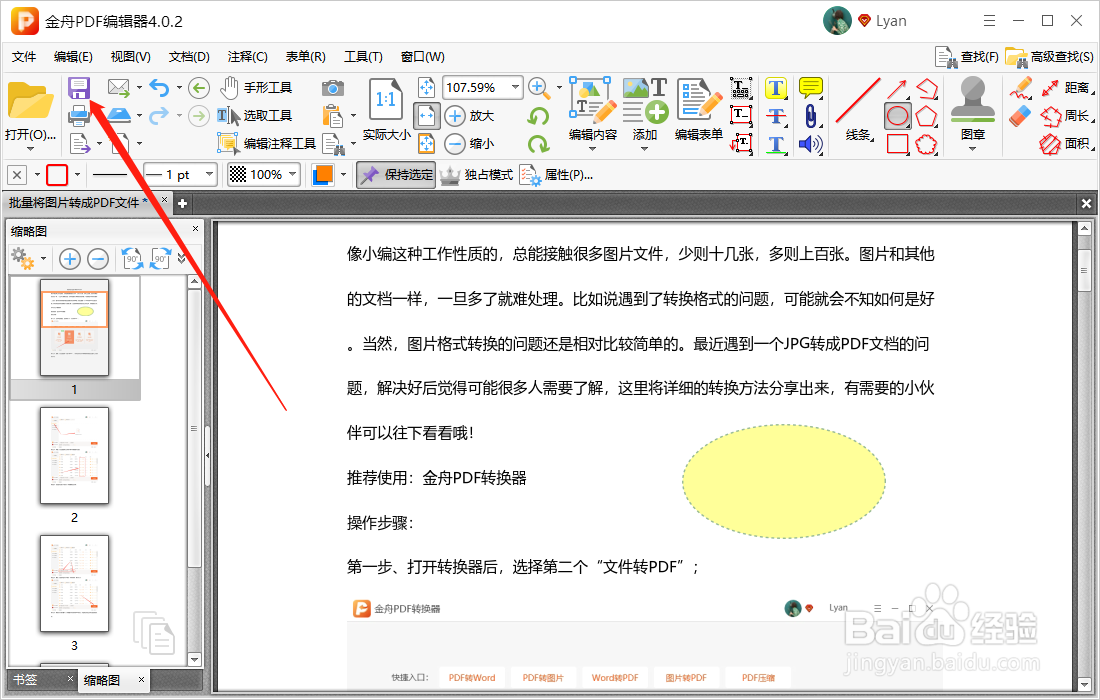Screen dimensions: 1100x700
Task: Select the strikethrough text tool
Action: 776,116
